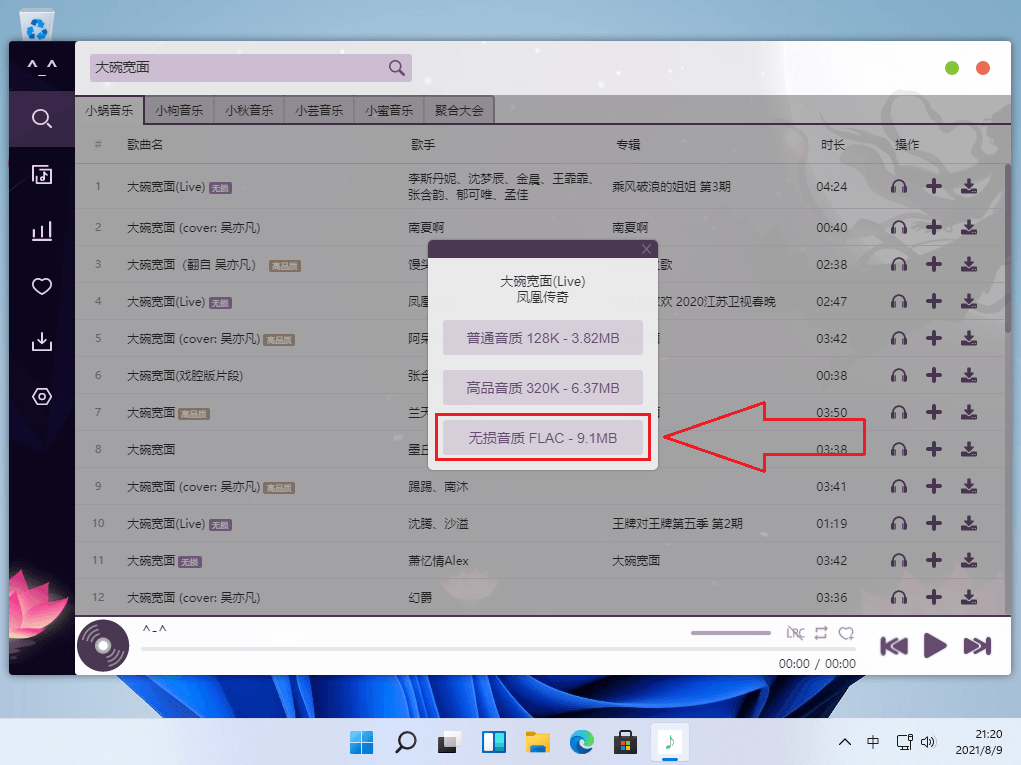Click album 乘风破浪的姐姐 第3期
Viewport: 1021px width, 765px height.
click(671, 187)
